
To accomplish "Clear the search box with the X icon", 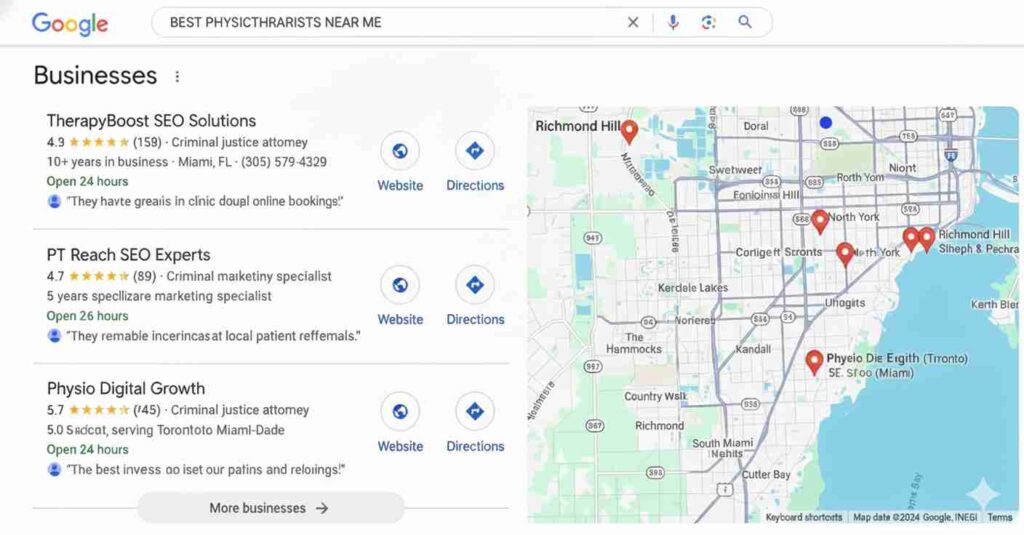I will point(633,22).
